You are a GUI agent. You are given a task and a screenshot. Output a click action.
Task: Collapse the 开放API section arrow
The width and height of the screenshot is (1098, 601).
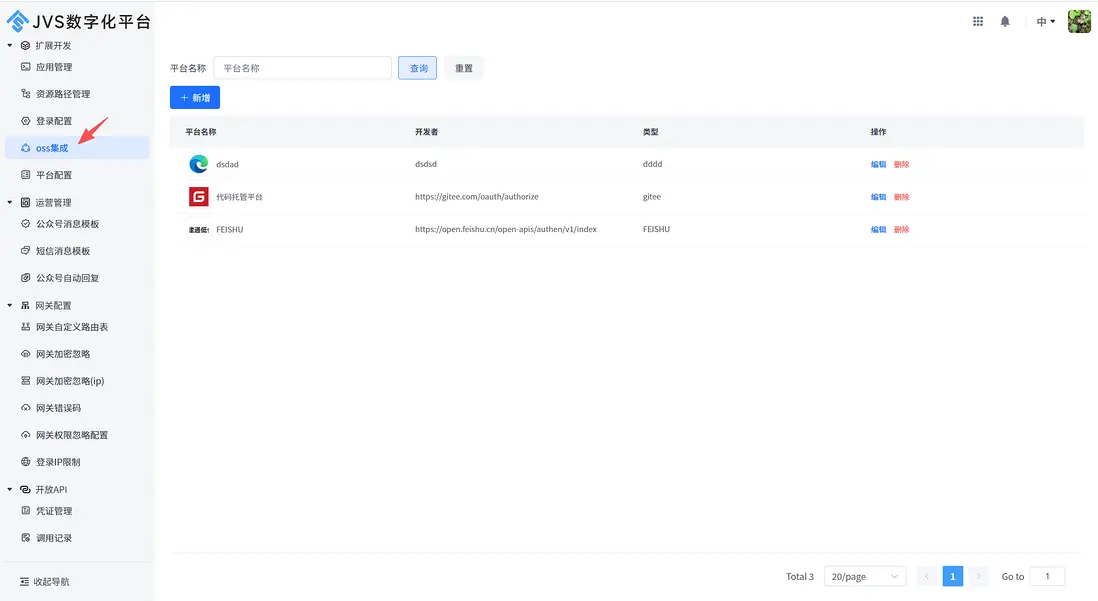click(10, 490)
